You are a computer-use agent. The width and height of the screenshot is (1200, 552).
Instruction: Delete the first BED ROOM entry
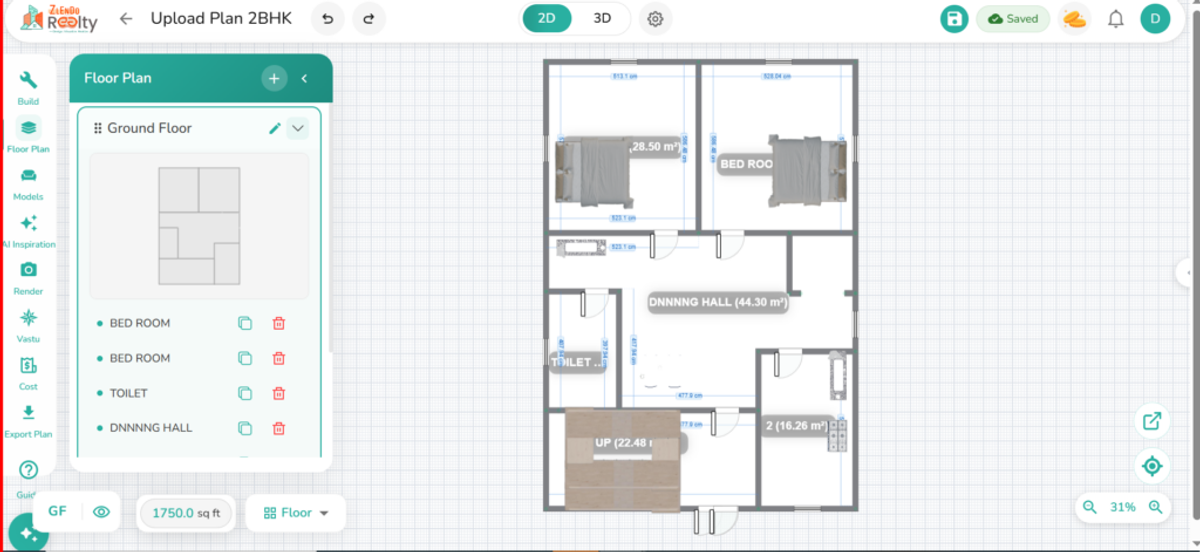click(x=279, y=323)
